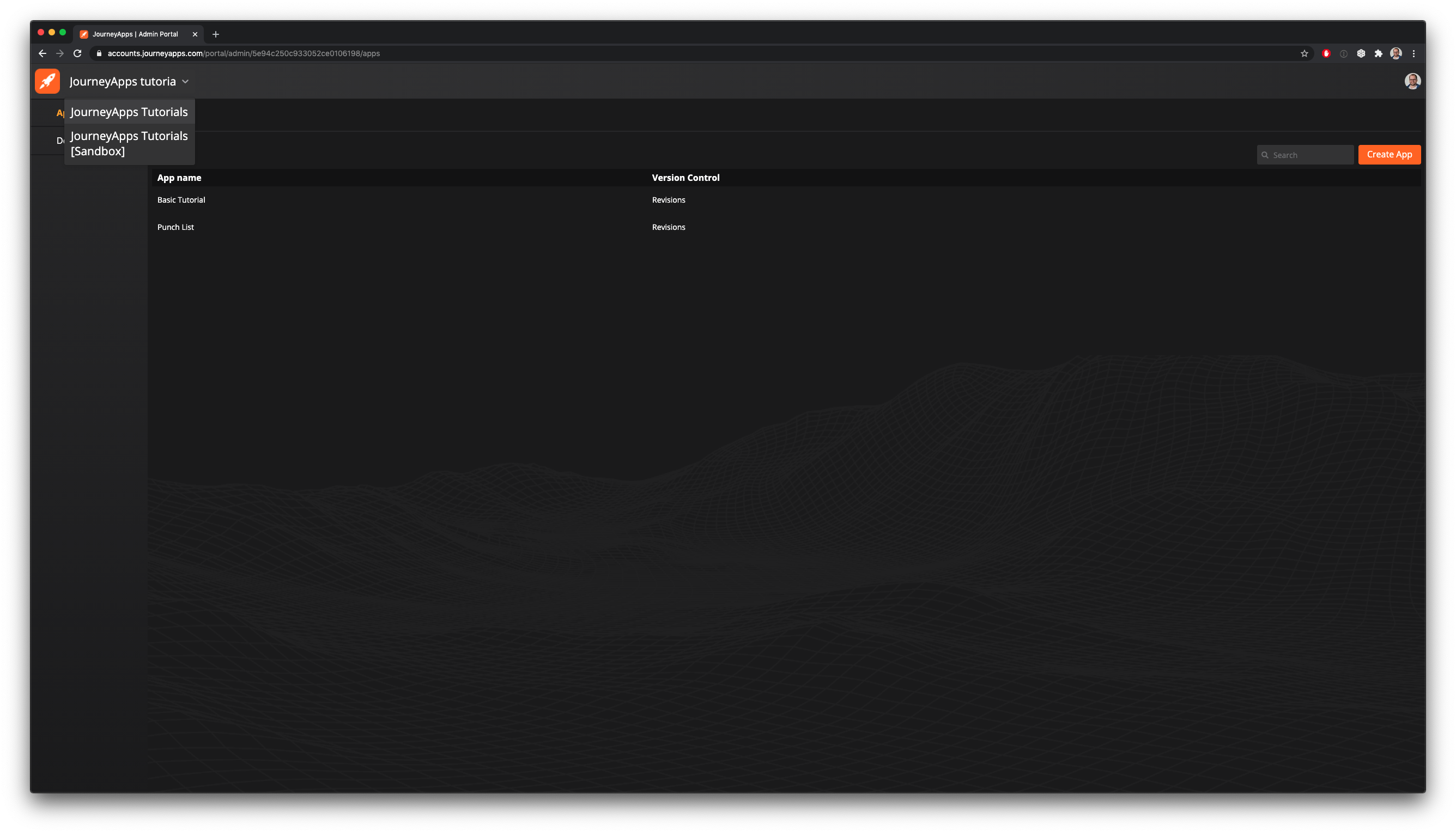Image resolution: width=1456 pixels, height=833 pixels.
Task: Click the JourneyApps rocket logo
Action: point(47,81)
